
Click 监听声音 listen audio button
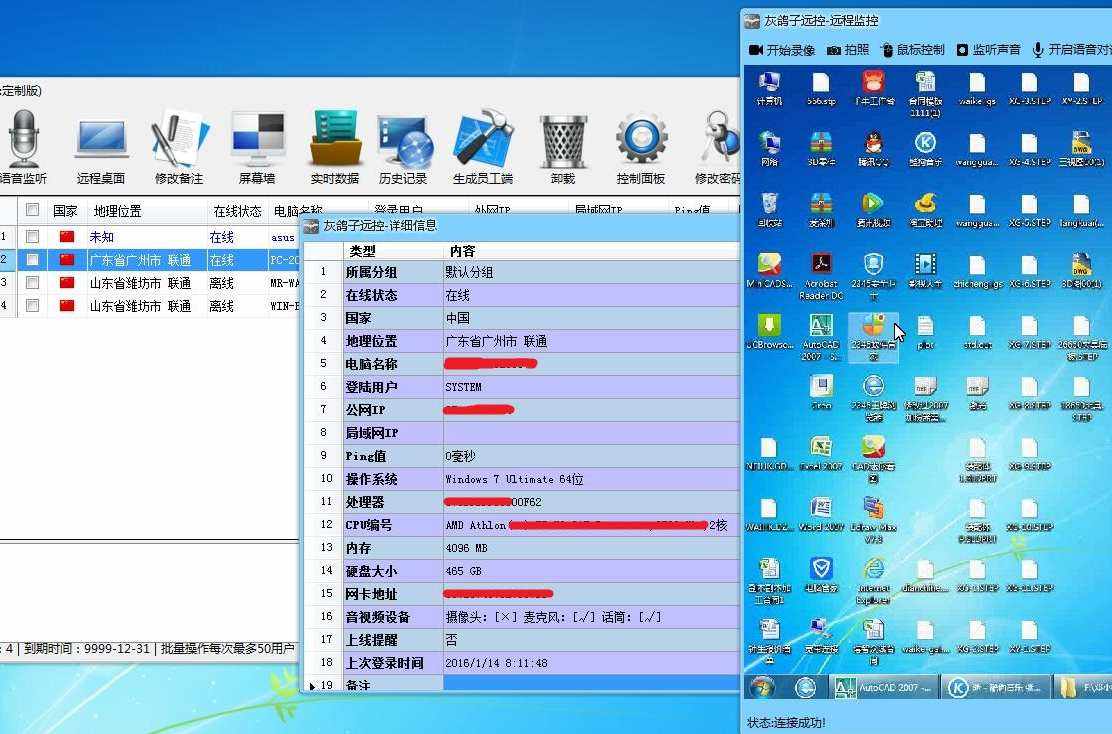click(988, 50)
